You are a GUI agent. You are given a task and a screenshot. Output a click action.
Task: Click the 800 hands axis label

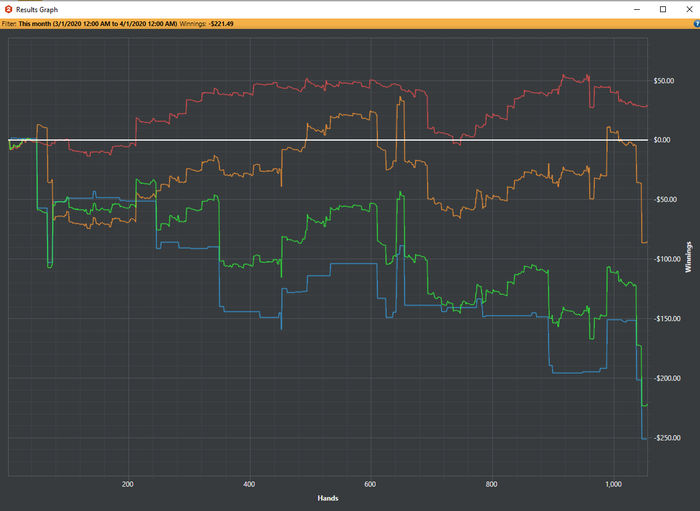492,484
